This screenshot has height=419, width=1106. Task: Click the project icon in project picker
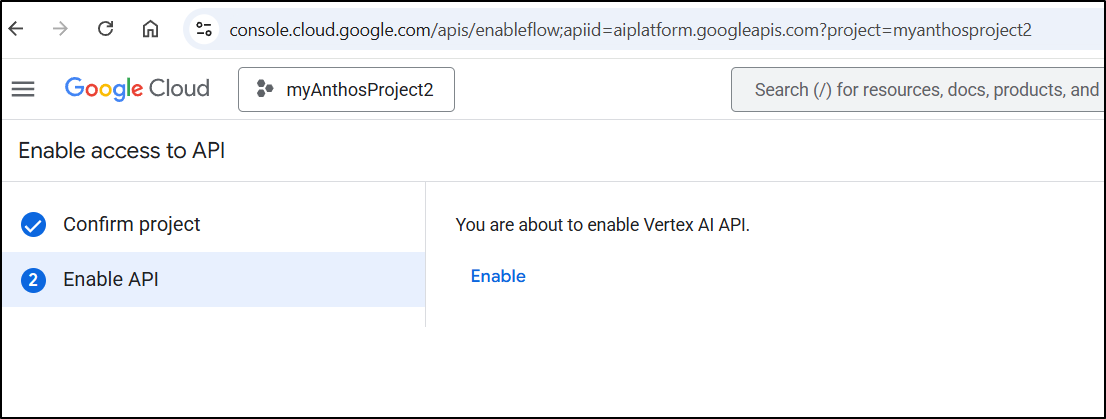click(265, 90)
